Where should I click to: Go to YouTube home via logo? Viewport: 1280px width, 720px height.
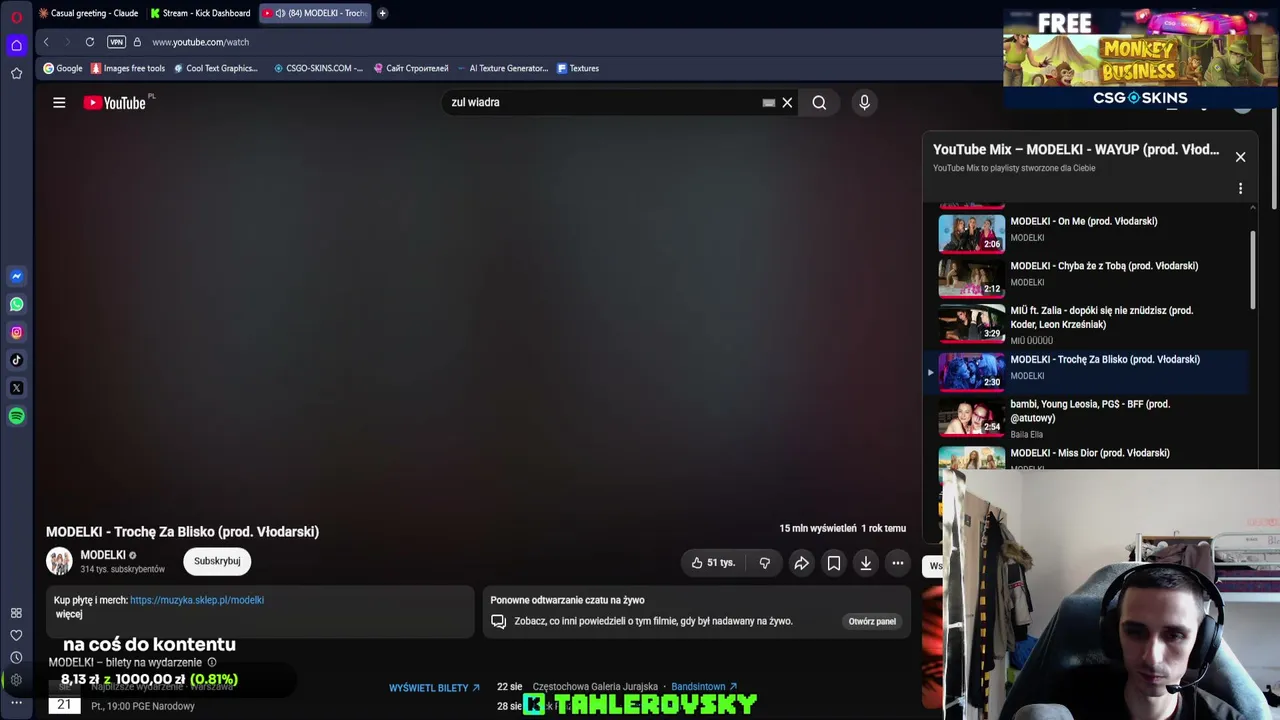[115, 102]
